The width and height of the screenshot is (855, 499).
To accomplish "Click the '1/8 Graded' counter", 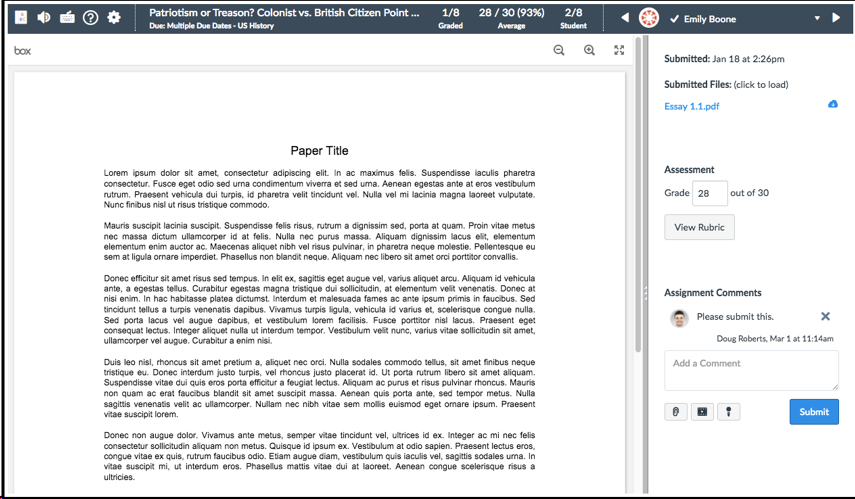I will tap(450, 18).
